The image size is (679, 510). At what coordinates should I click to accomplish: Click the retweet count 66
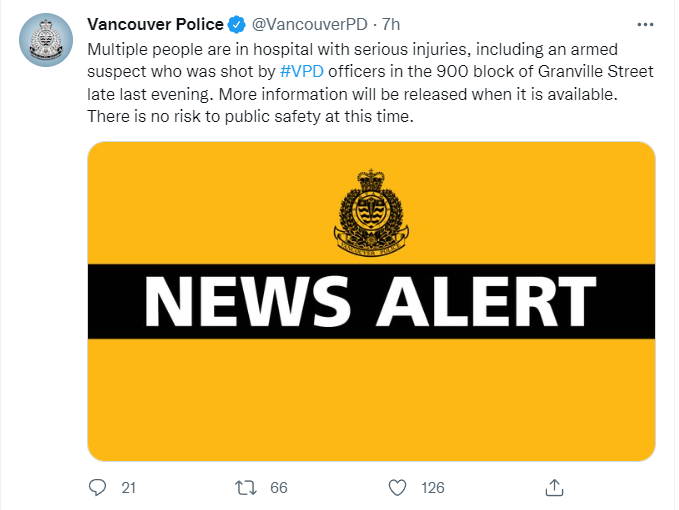[x=279, y=487]
